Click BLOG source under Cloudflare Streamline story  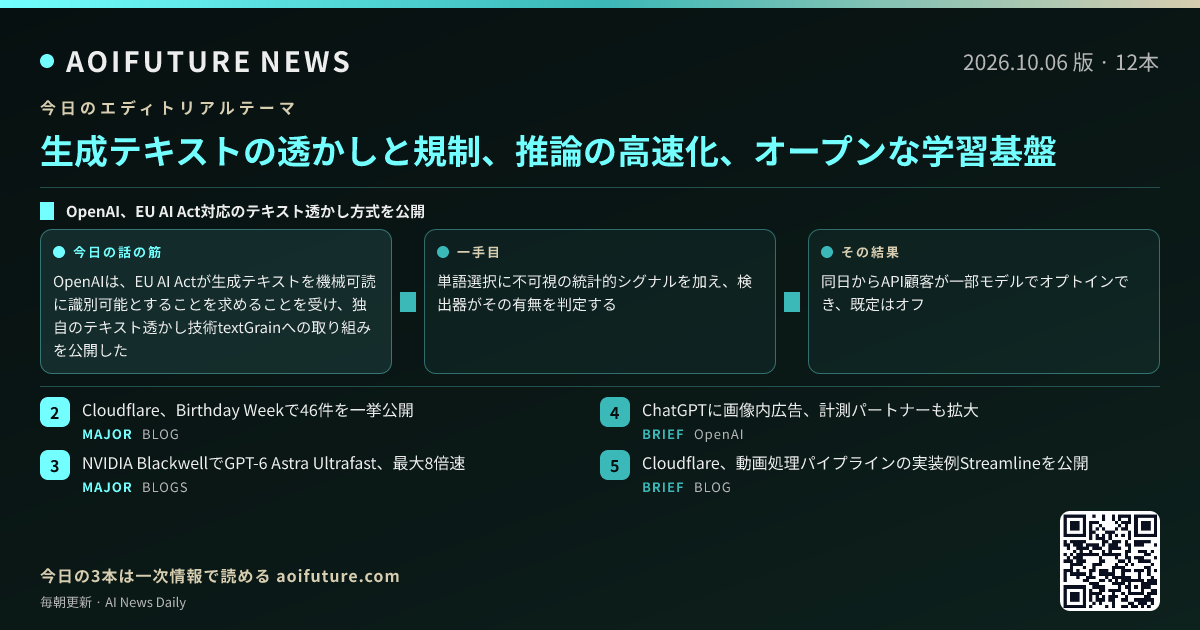[713, 487]
